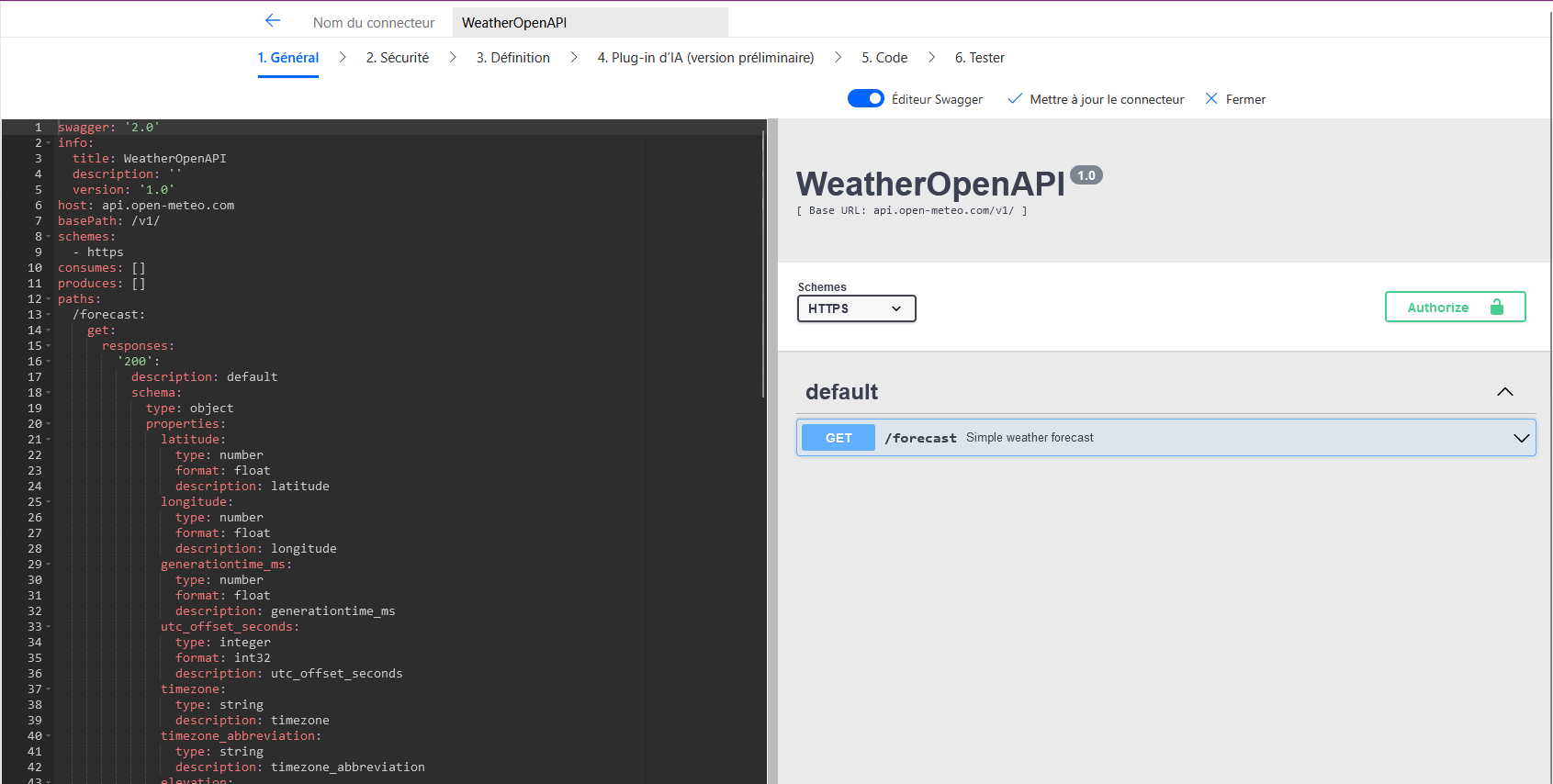The image size is (1553, 784).
Task: Fold the /forecast block at line 13
Action: coord(49,315)
